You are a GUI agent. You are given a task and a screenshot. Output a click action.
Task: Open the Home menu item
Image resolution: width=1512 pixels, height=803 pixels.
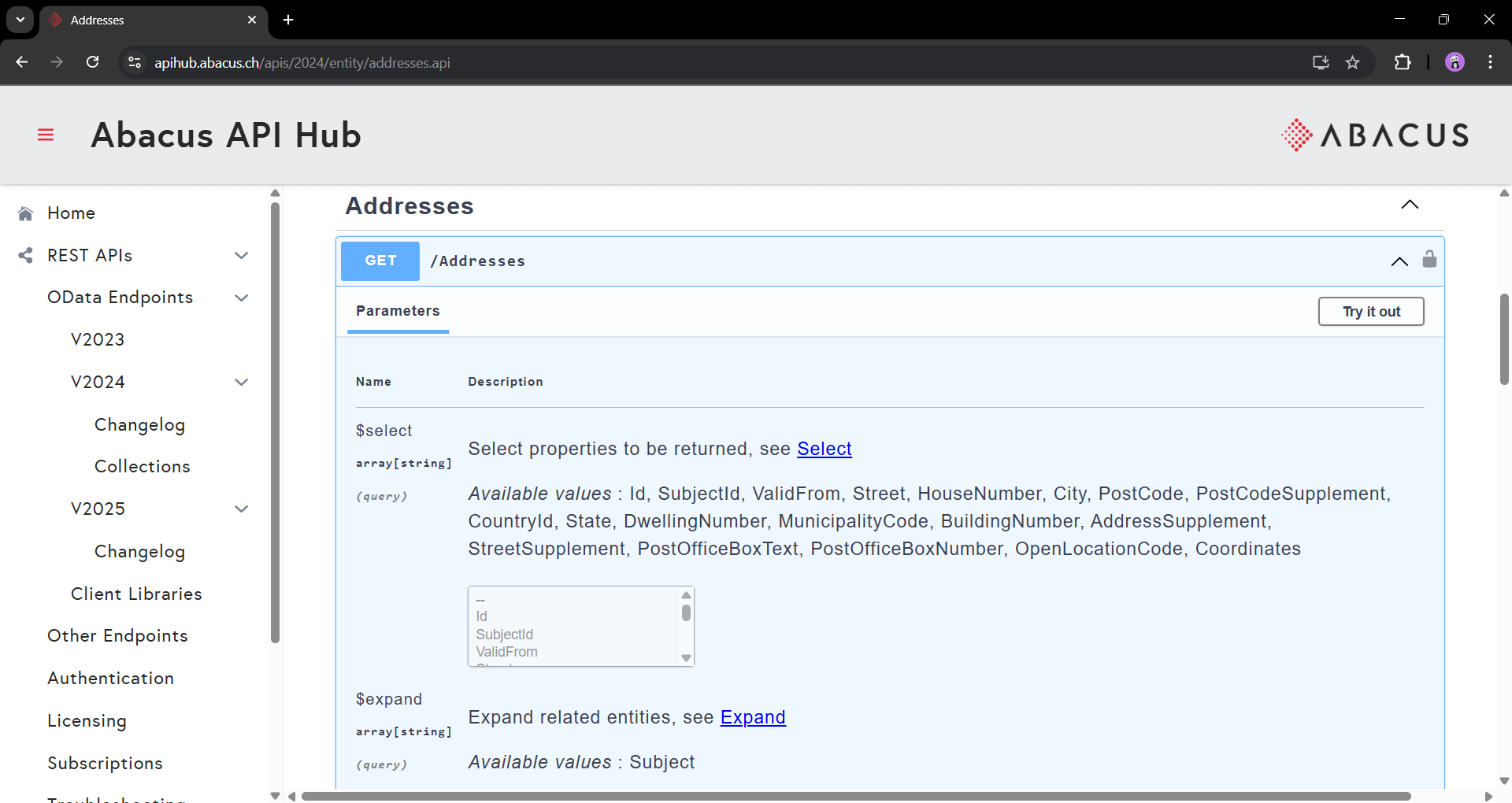[71, 213]
